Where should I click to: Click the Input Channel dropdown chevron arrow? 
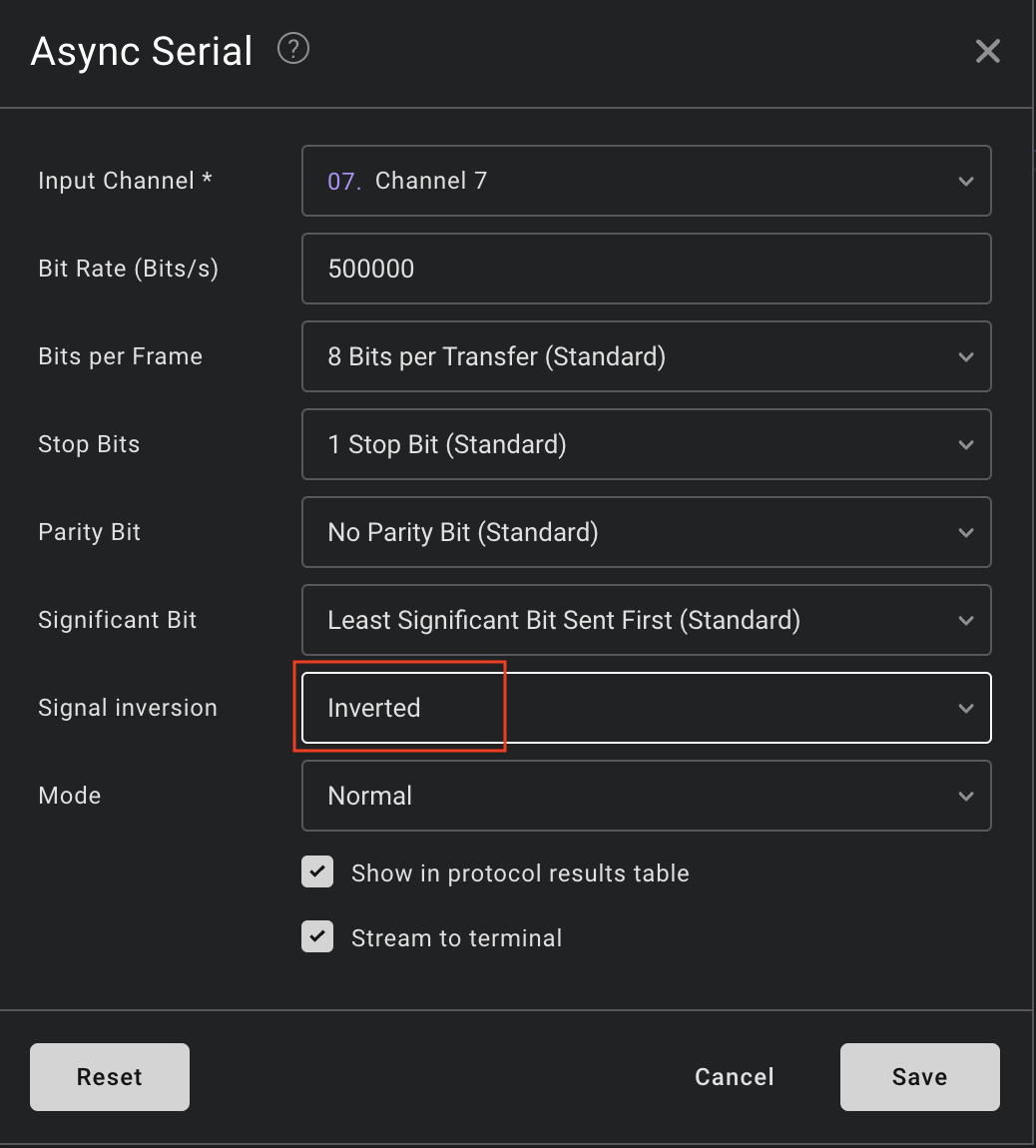click(965, 182)
